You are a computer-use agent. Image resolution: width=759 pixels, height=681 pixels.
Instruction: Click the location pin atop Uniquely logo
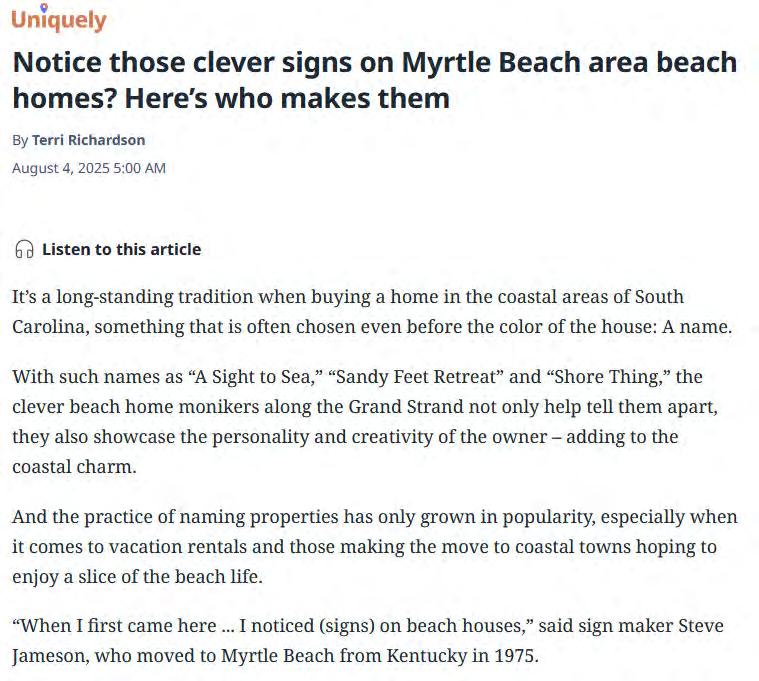(44, 8)
